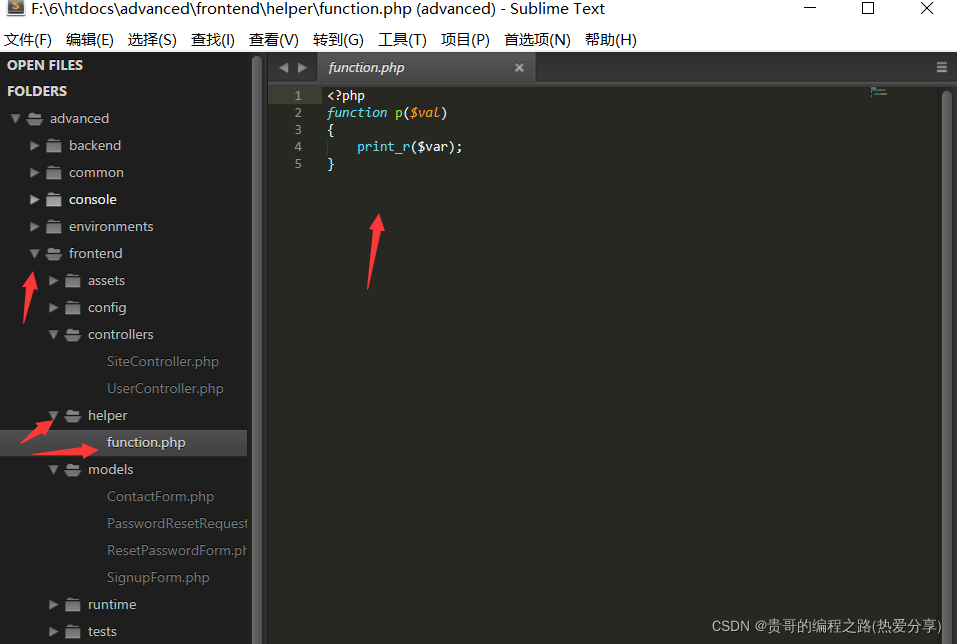Open the 查看(V) menu
Screen dimensions: 957x644
pos(273,40)
